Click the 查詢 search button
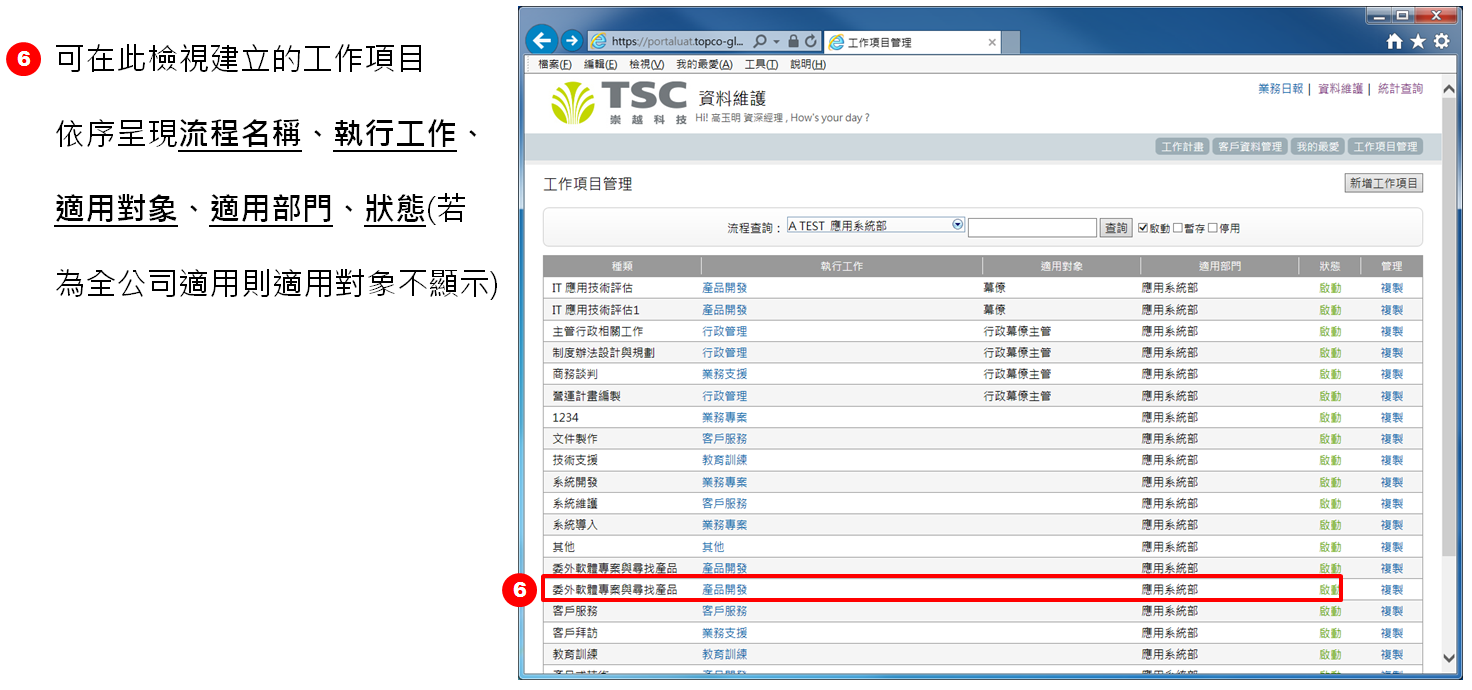 point(1116,228)
